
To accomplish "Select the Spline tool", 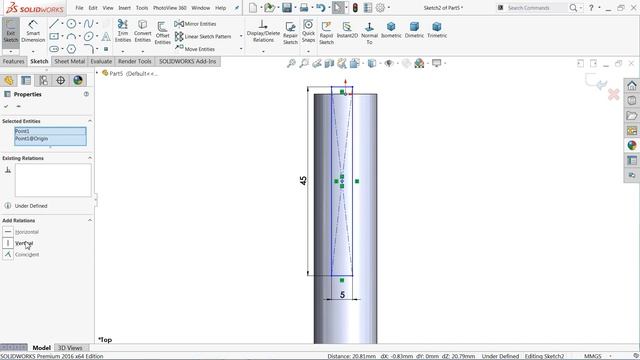I will coord(89,24).
